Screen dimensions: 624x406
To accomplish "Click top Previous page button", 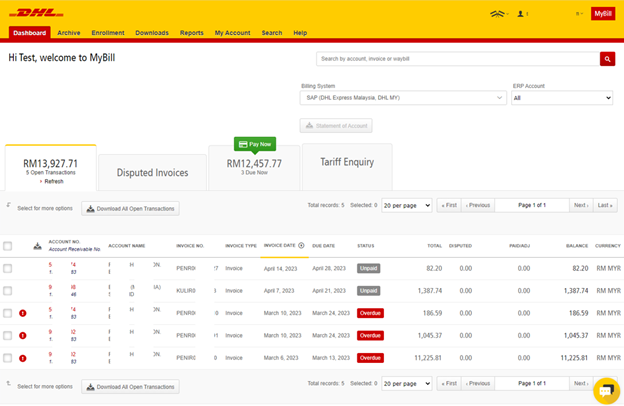I will (478, 205).
